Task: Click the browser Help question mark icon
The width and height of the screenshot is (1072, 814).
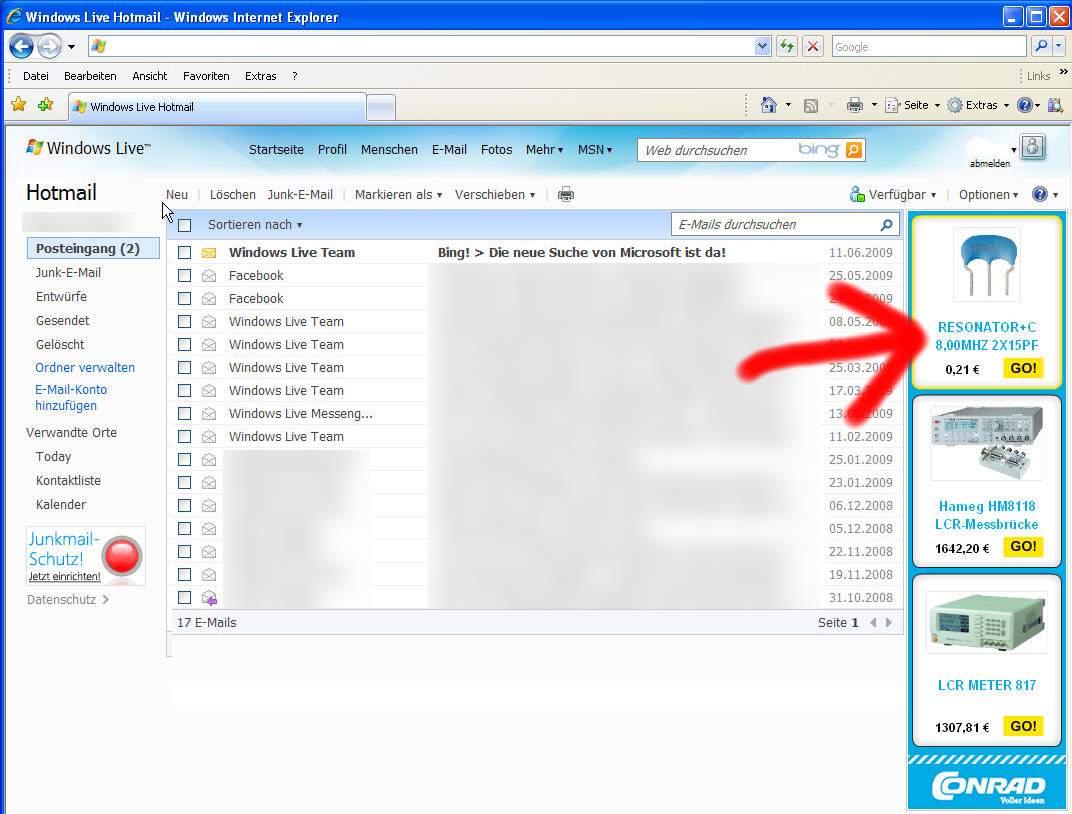Action: pos(1024,105)
